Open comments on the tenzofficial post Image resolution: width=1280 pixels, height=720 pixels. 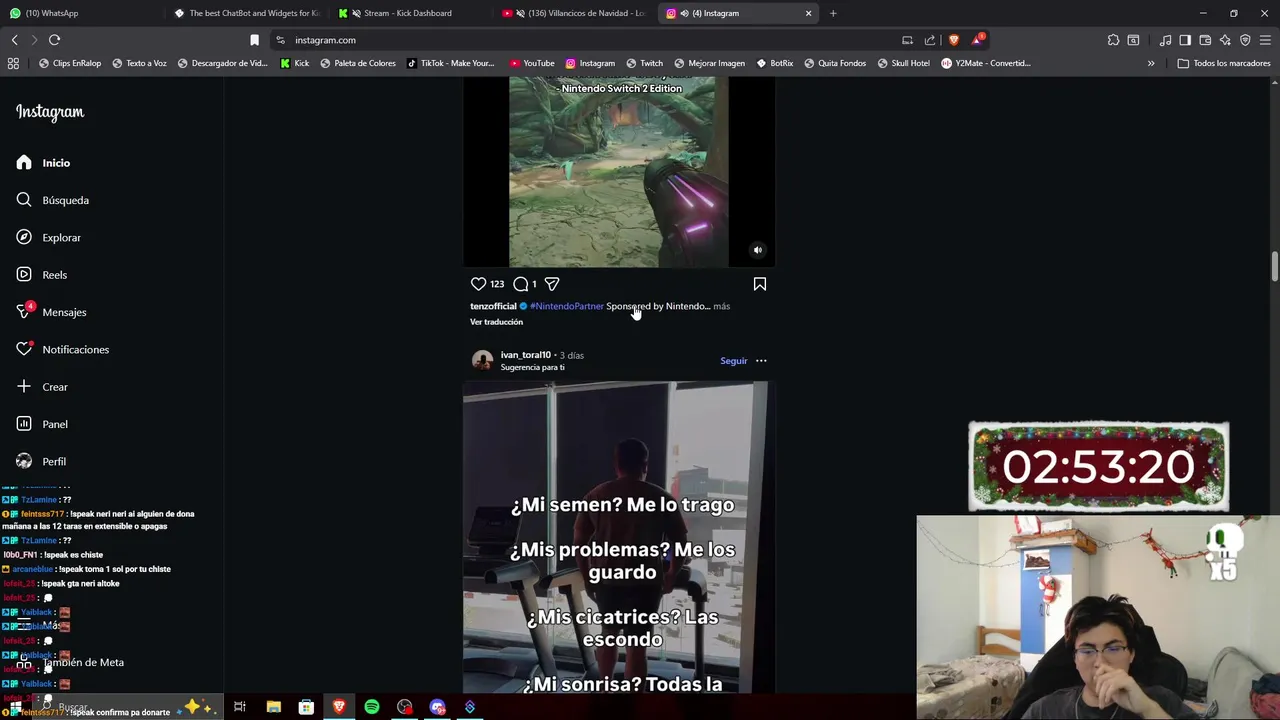tap(521, 284)
